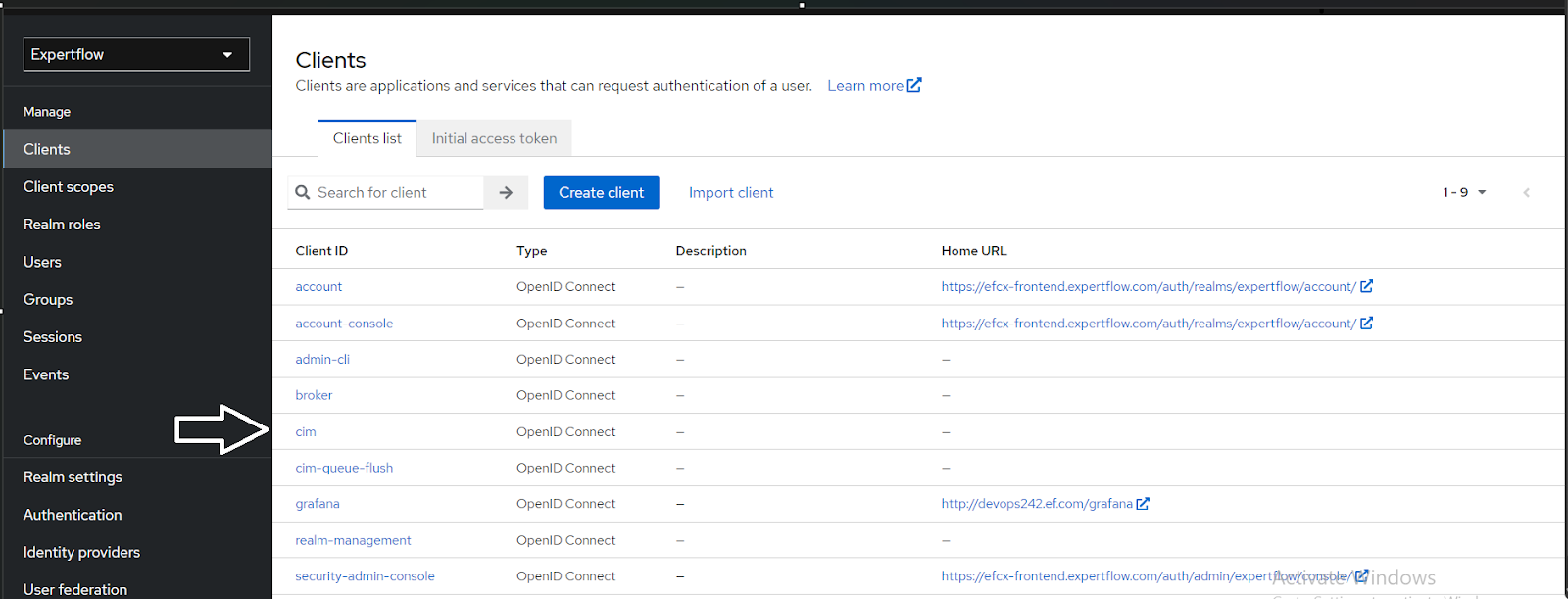Open the security-admin-console client
1568x599 pixels.
point(365,576)
